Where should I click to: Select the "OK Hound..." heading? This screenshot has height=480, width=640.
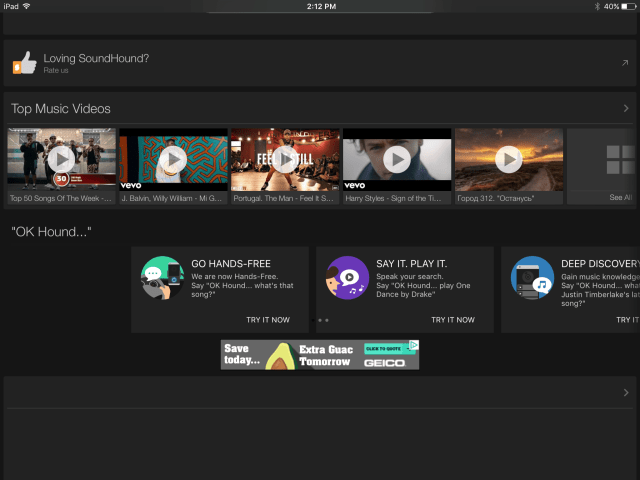pos(51,232)
